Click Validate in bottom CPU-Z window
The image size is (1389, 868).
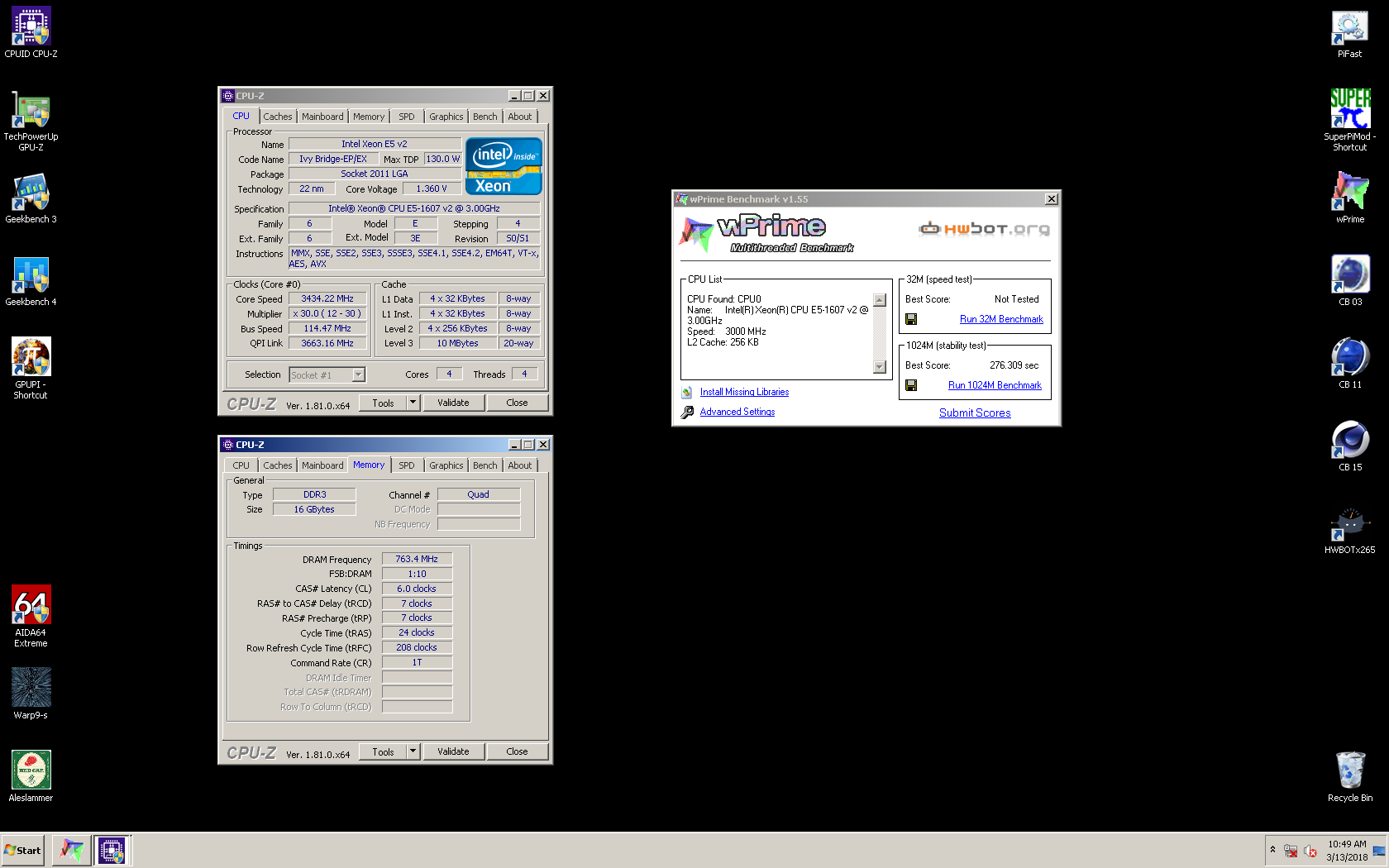(x=453, y=751)
